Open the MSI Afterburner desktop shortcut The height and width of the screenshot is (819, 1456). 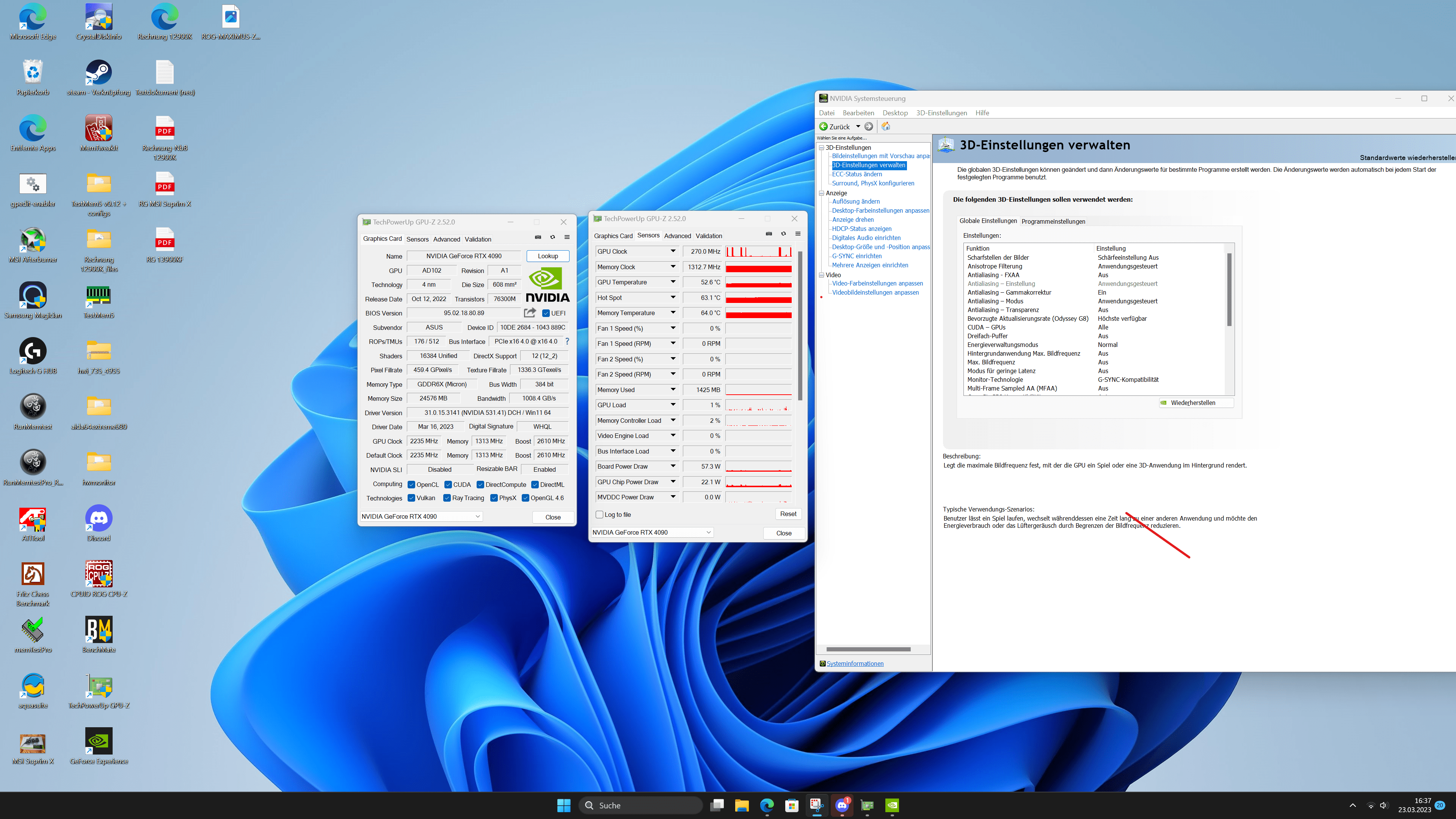(33, 245)
